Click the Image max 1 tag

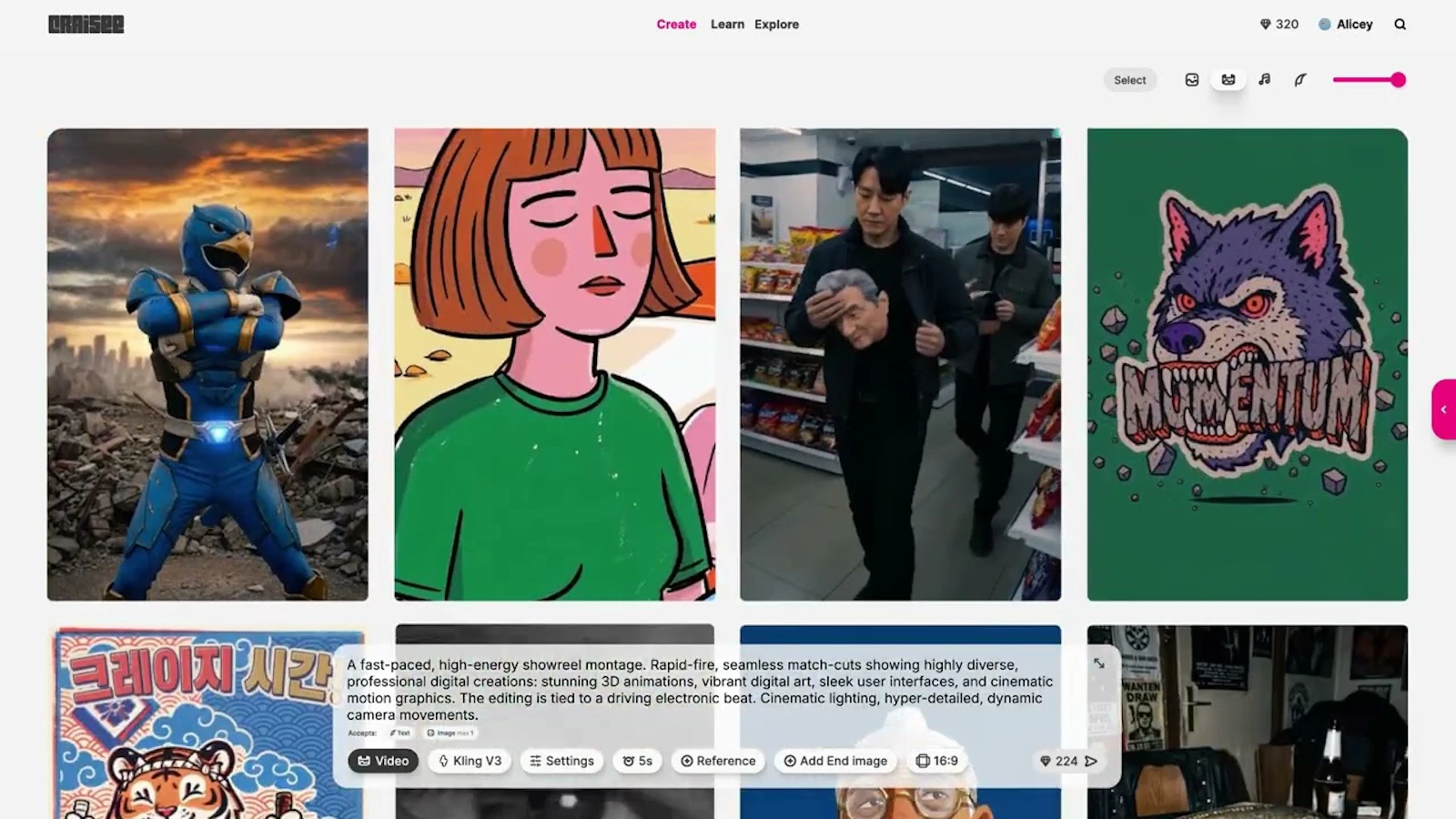tap(450, 733)
